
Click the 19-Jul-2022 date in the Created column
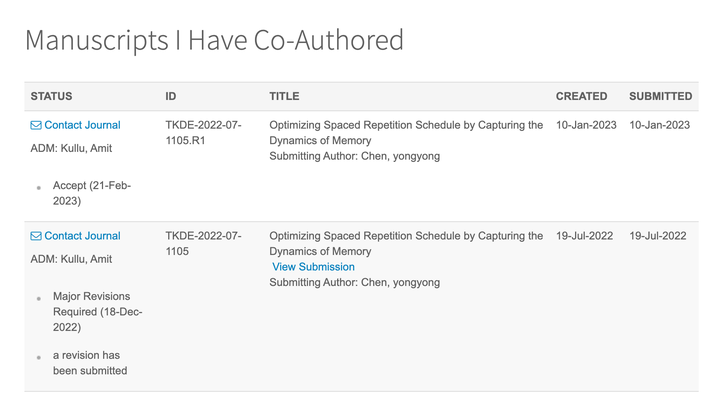tap(585, 237)
